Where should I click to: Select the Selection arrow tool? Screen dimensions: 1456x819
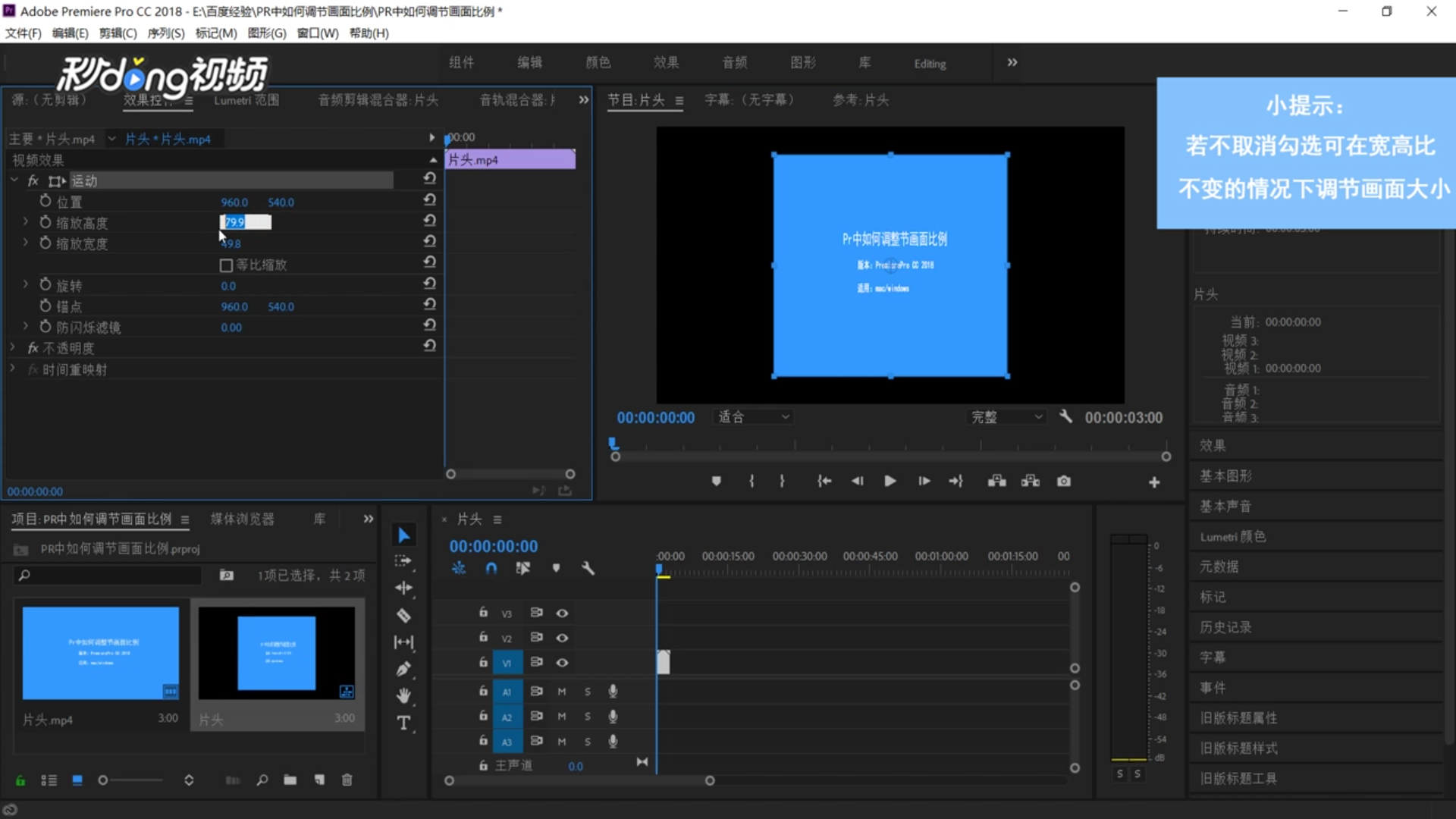pyautogui.click(x=404, y=535)
